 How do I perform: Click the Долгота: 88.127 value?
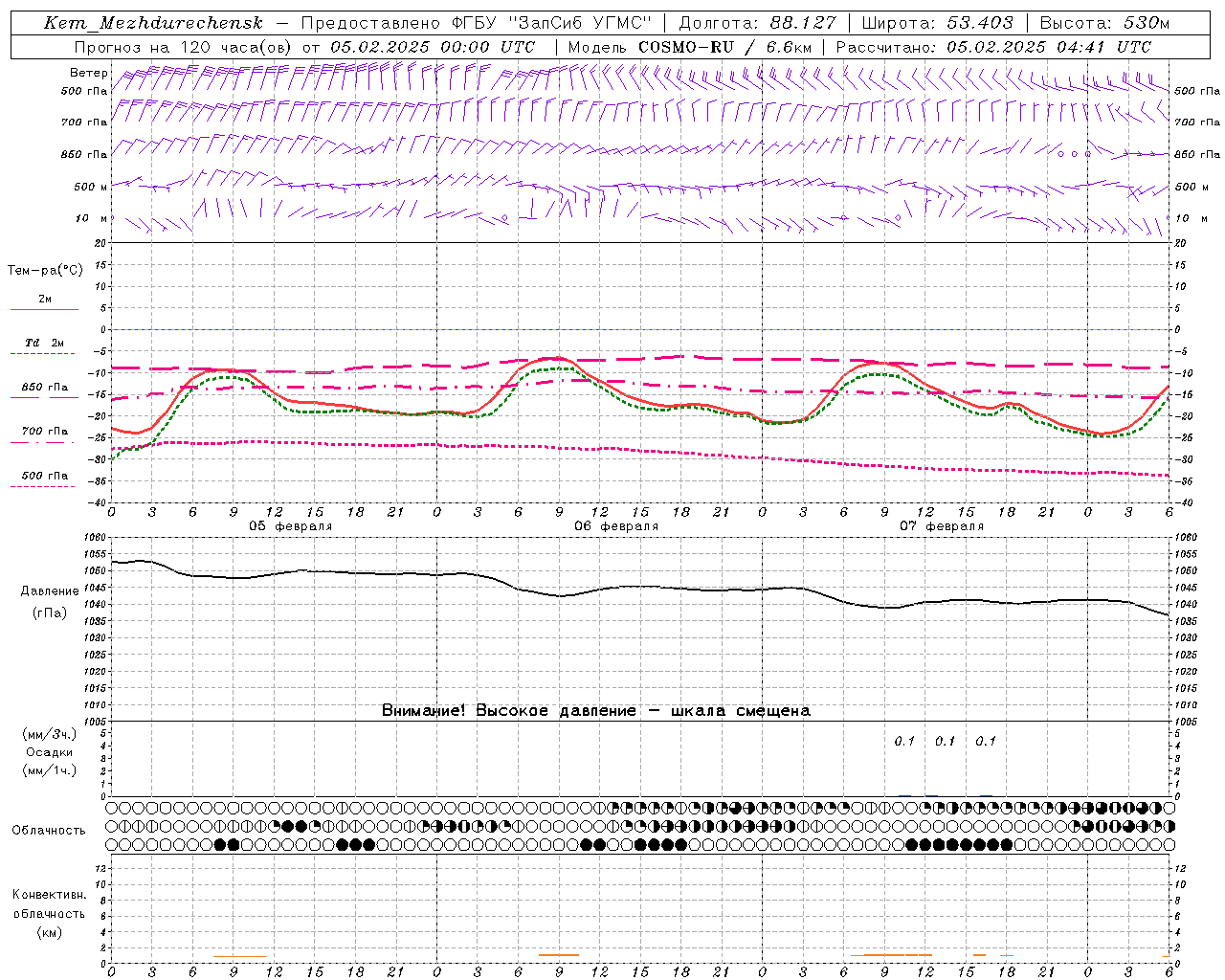757,23
